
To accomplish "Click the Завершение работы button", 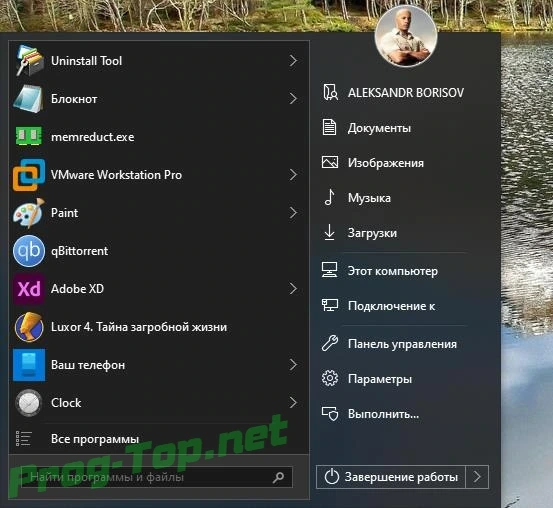I will pyautogui.click(x=391, y=477).
